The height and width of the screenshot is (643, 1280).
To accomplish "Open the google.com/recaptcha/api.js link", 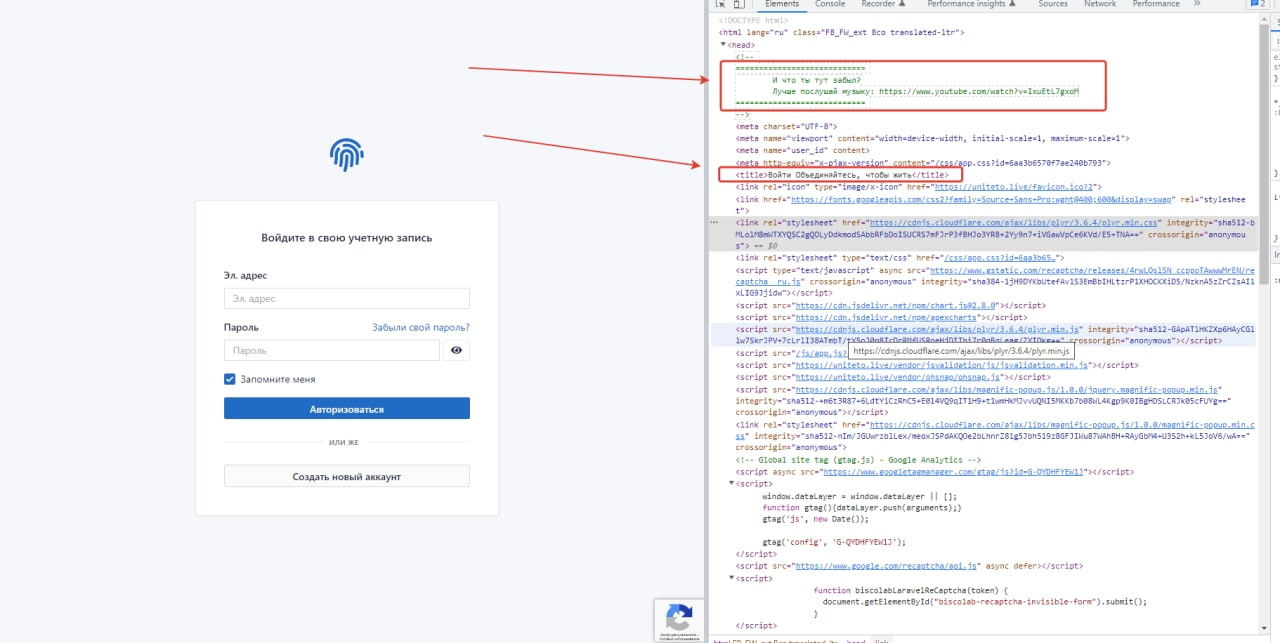I will click(x=885, y=565).
